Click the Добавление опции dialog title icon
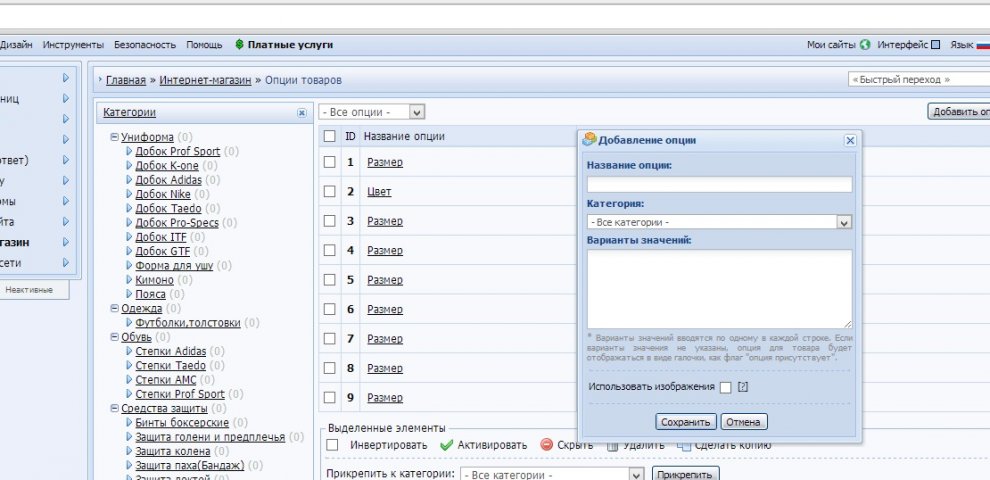 coord(589,140)
